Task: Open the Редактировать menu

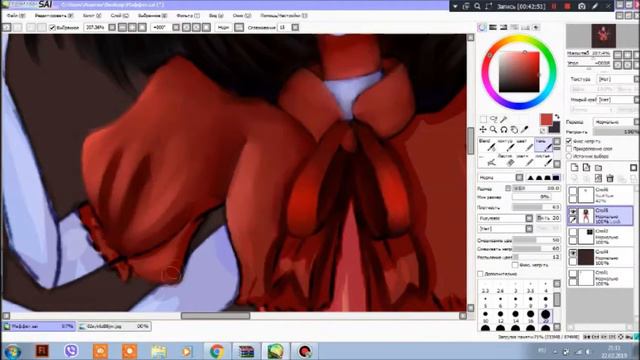Action: click(54, 16)
